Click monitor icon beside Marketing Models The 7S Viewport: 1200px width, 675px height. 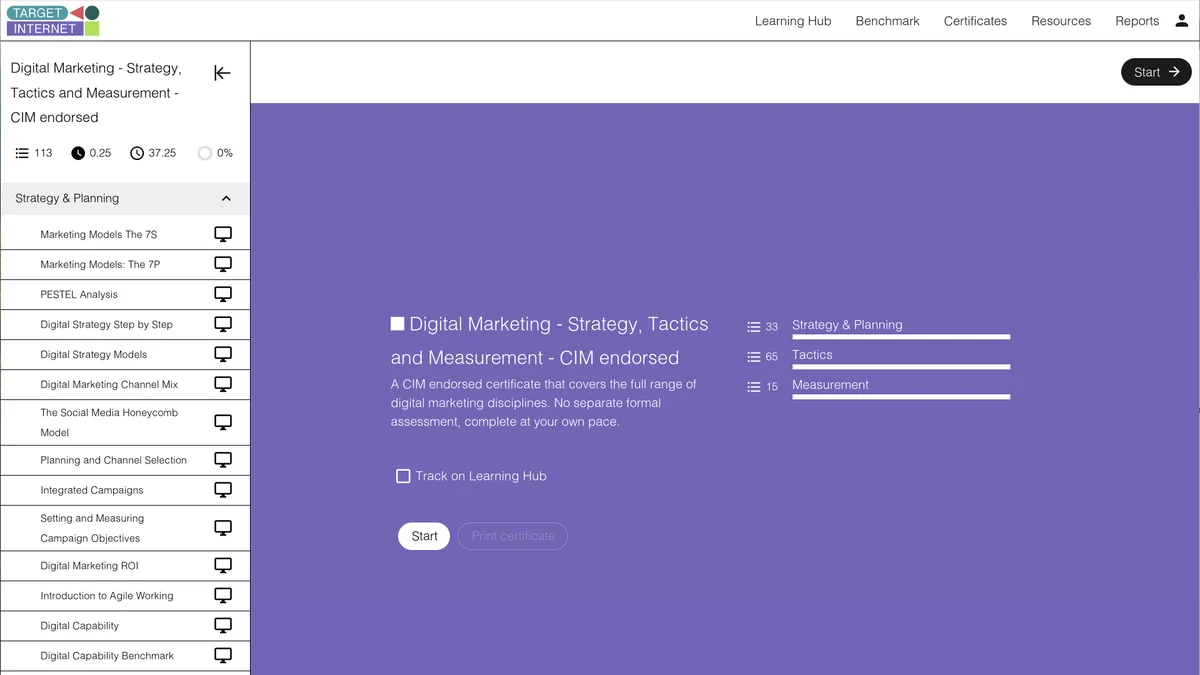click(x=223, y=234)
